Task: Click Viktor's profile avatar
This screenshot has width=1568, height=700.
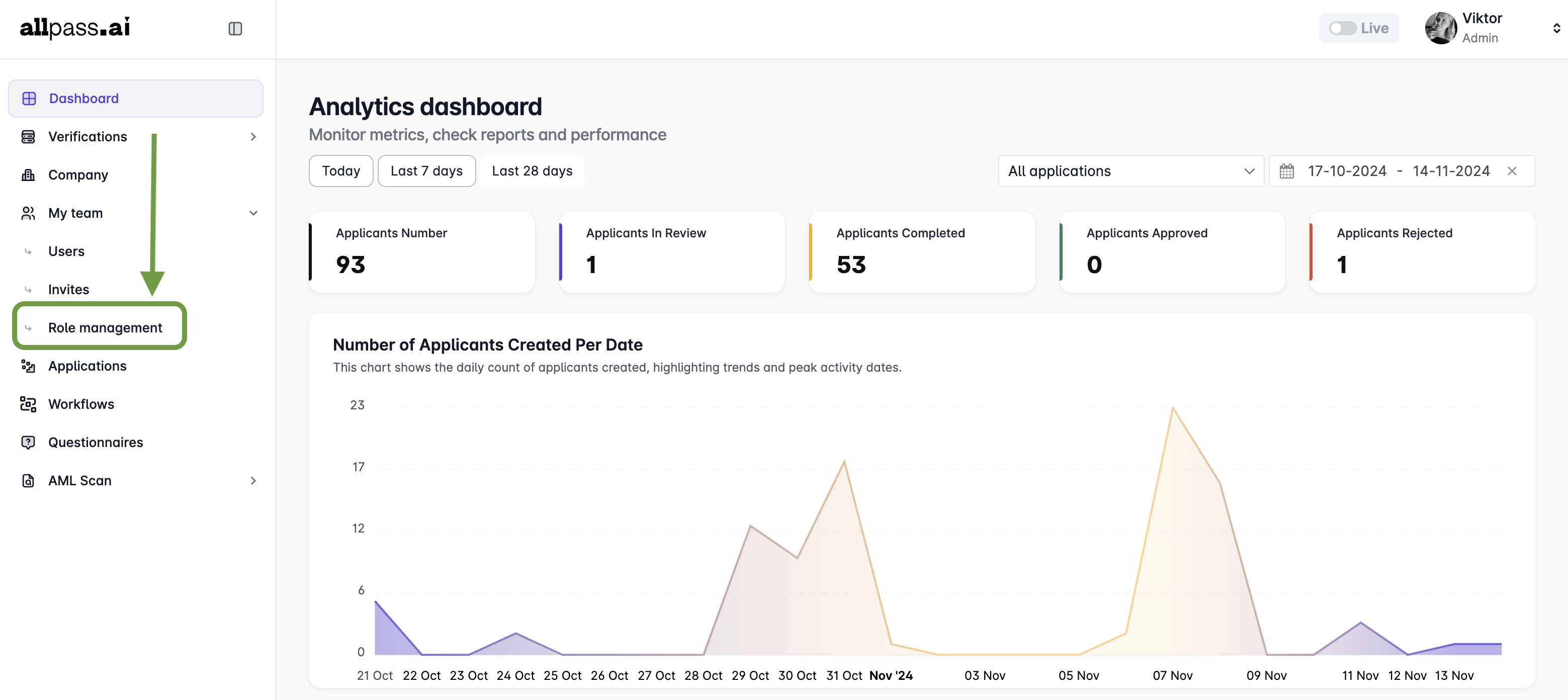Action: [1440, 29]
